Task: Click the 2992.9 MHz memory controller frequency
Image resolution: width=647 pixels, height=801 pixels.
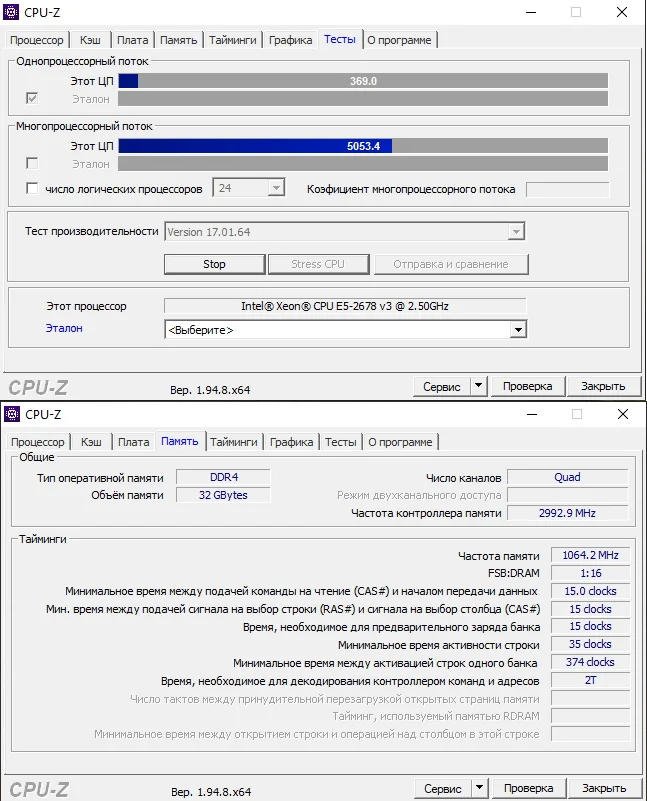Action: pos(567,513)
